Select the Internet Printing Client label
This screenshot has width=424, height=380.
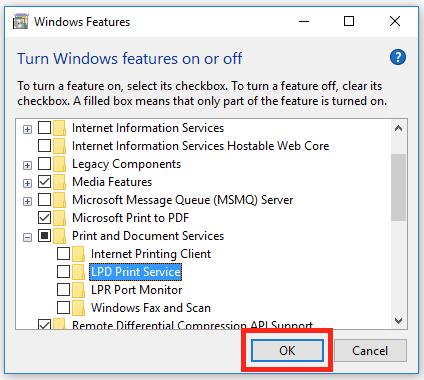click(151, 254)
